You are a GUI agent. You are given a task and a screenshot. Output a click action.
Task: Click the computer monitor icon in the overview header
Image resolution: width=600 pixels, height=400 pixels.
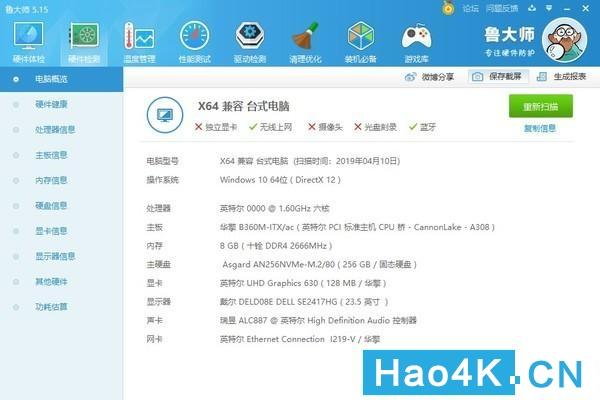pyautogui.click(x=165, y=115)
